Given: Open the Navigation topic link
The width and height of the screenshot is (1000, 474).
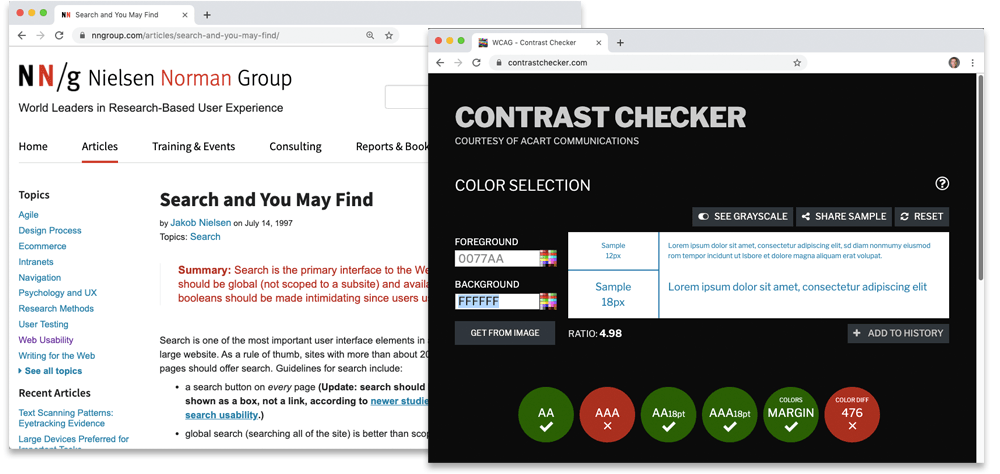Looking at the screenshot, I should click(x=40, y=278).
